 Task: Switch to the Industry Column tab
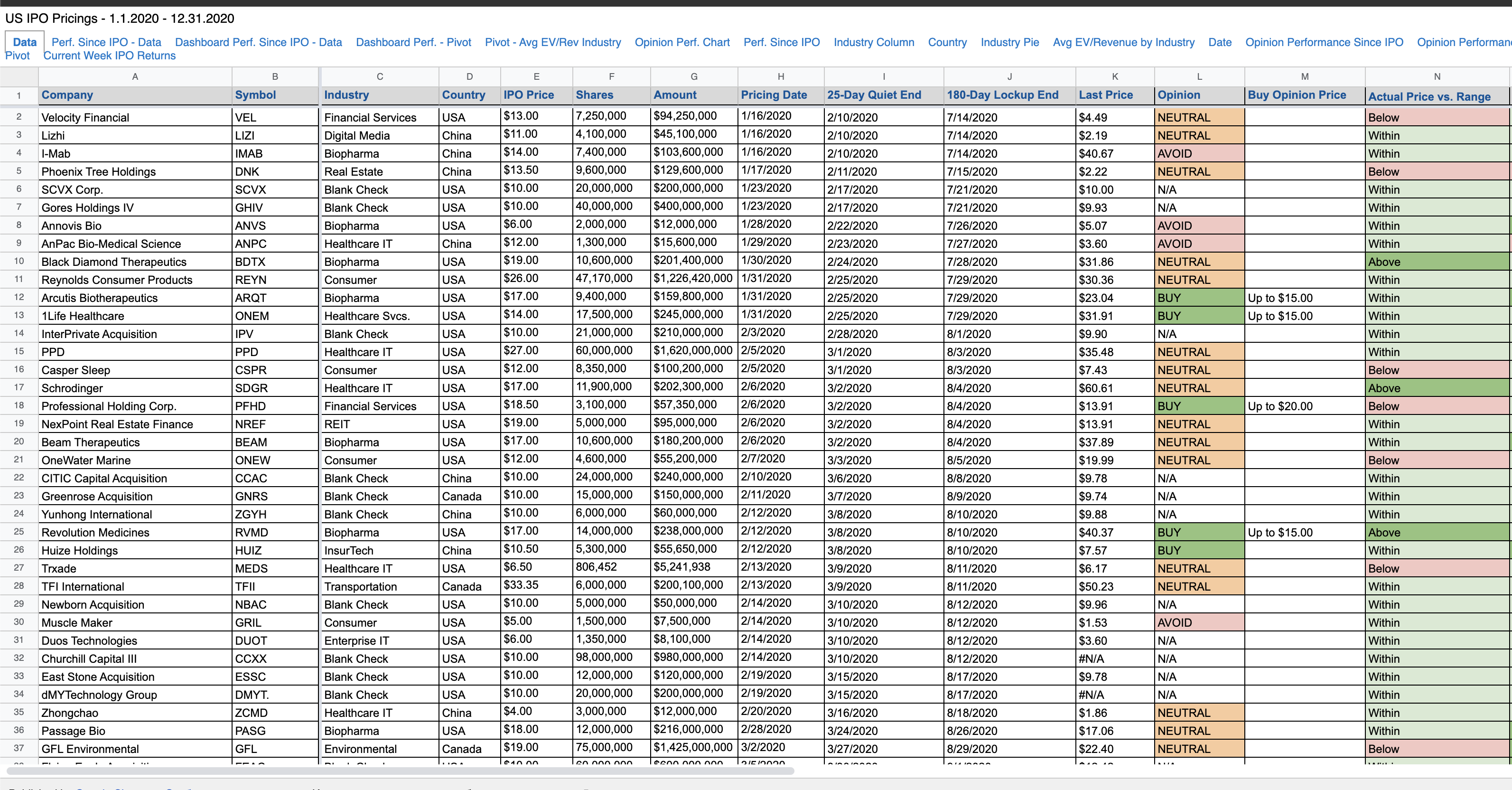tap(873, 42)
